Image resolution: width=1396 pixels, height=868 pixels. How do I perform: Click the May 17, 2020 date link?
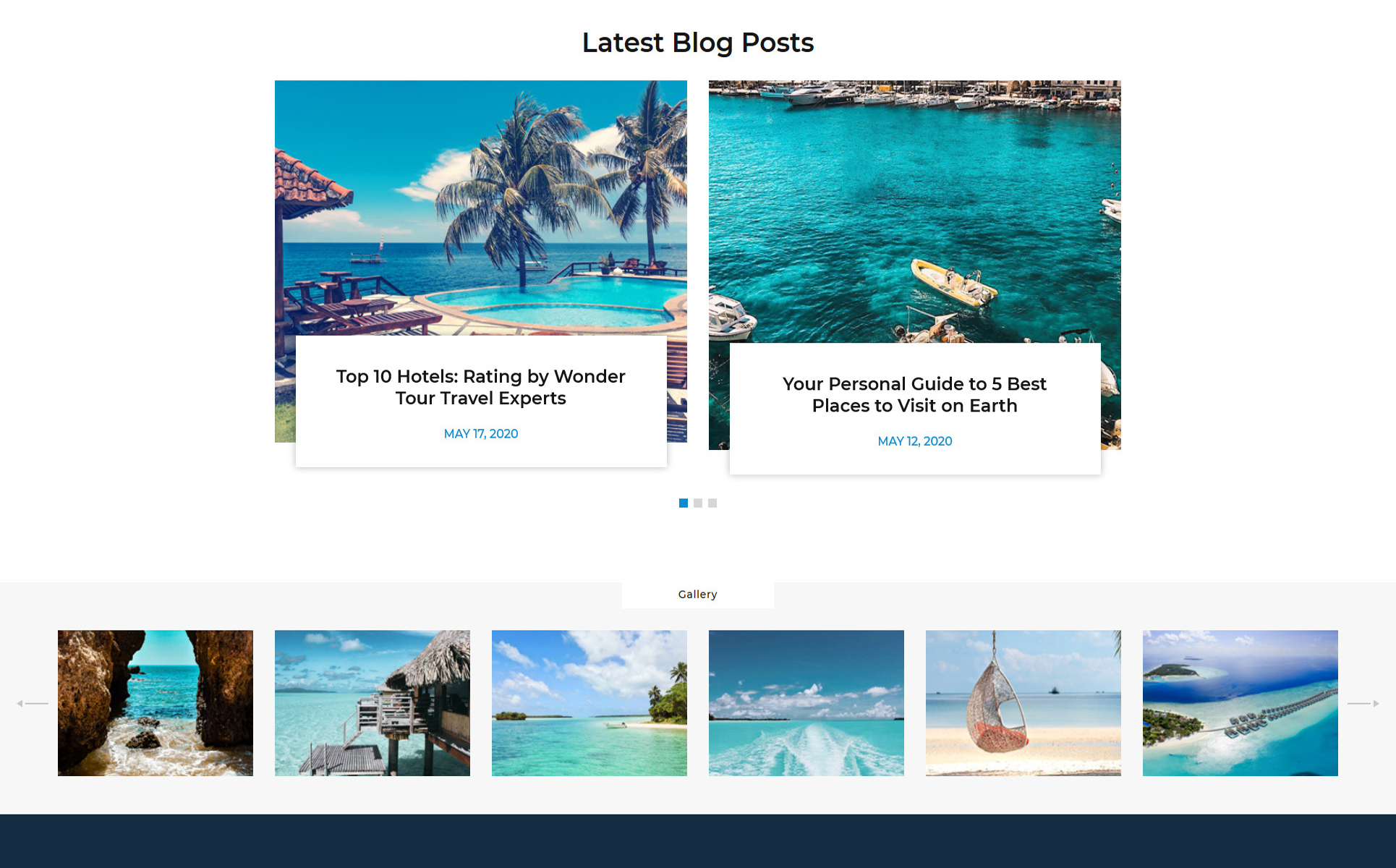tap(481, 433)
